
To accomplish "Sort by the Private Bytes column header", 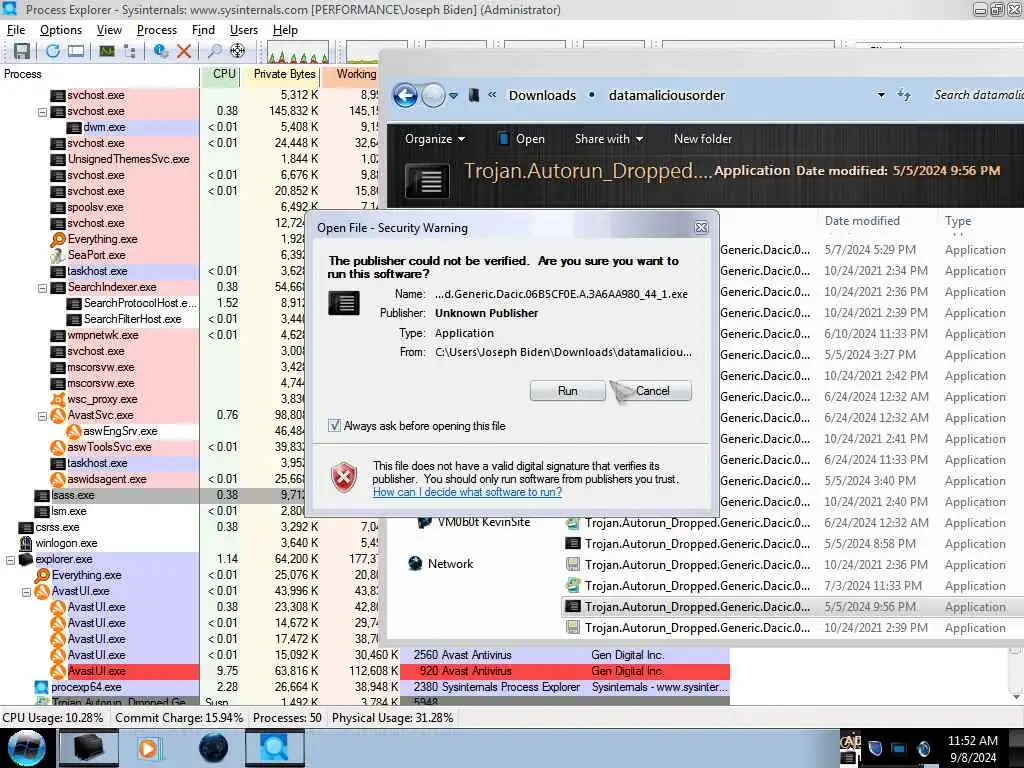I will [281, 74].
